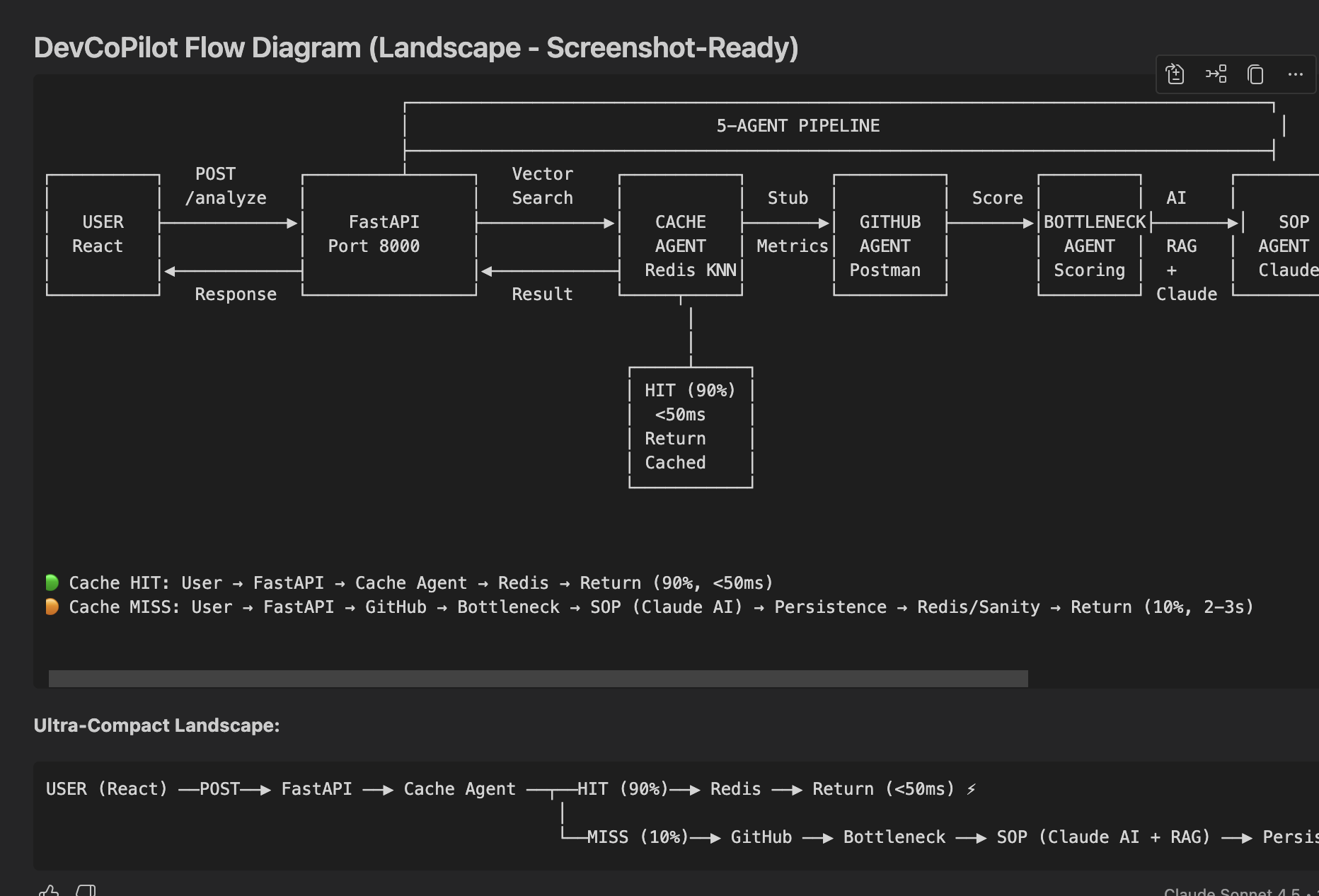Click the flow diagram's horizontal scrollbar
Viewport: 1319px width, 896px height.
pyautogui.click(x=538, y=679)
